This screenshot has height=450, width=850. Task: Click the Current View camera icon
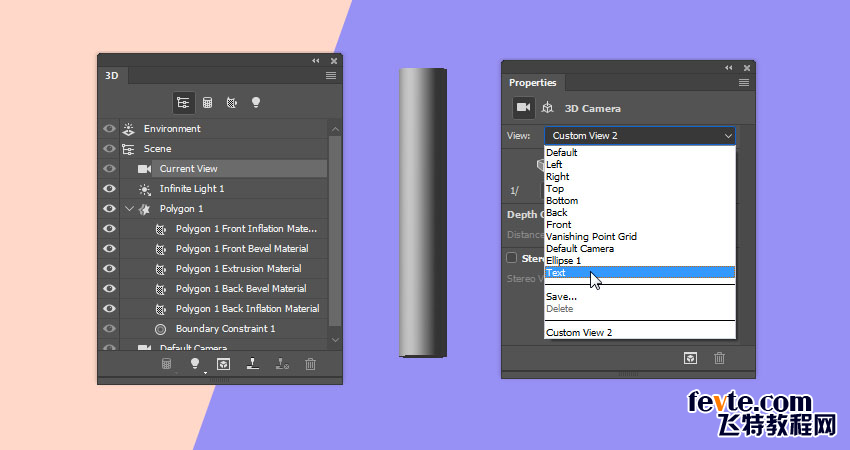pos(144,169)
